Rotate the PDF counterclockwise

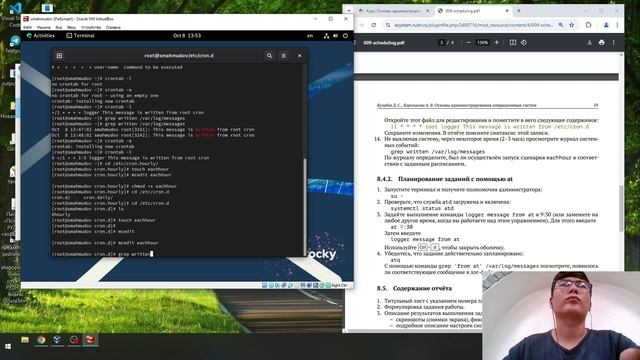(524, 42)
